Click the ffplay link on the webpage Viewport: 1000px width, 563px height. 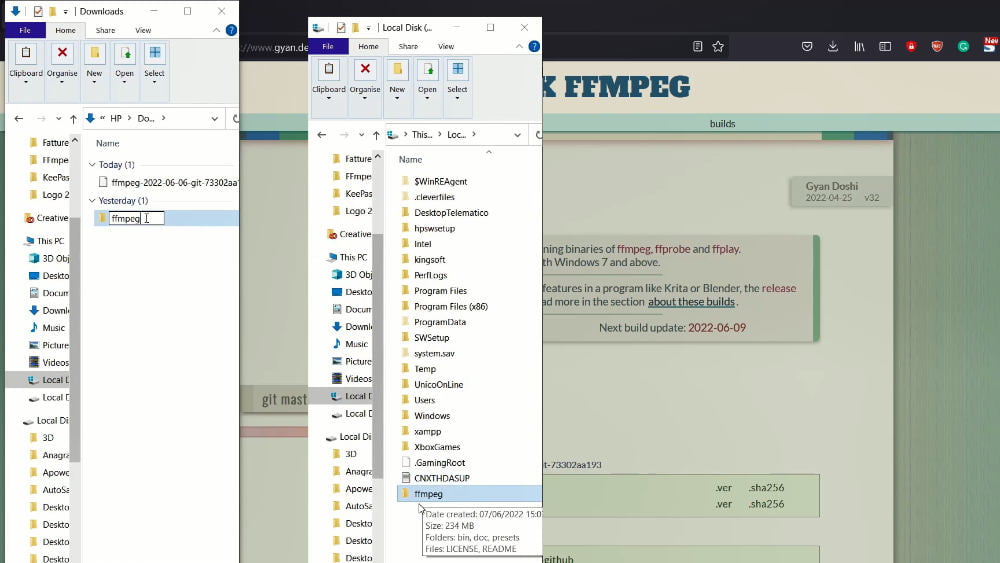725,249
